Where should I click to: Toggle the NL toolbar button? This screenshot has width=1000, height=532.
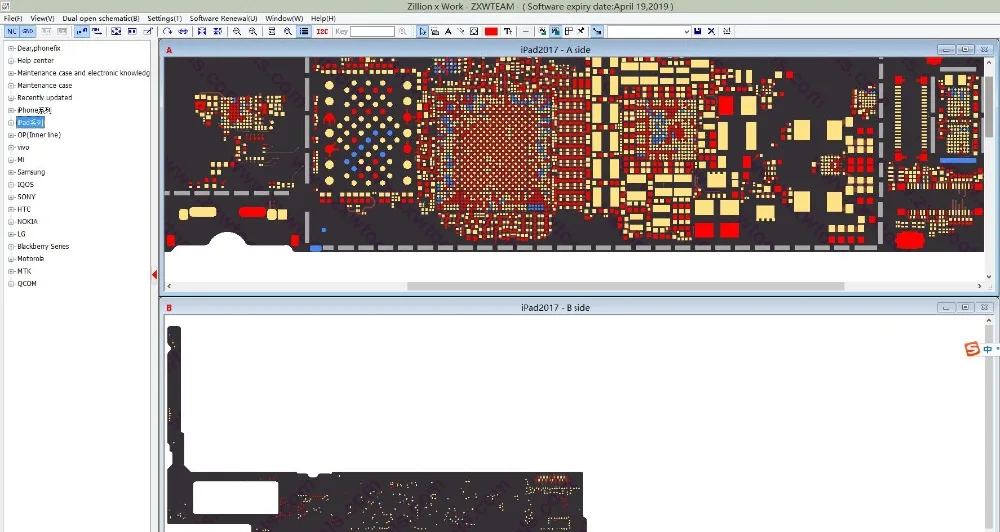point(12,31)
